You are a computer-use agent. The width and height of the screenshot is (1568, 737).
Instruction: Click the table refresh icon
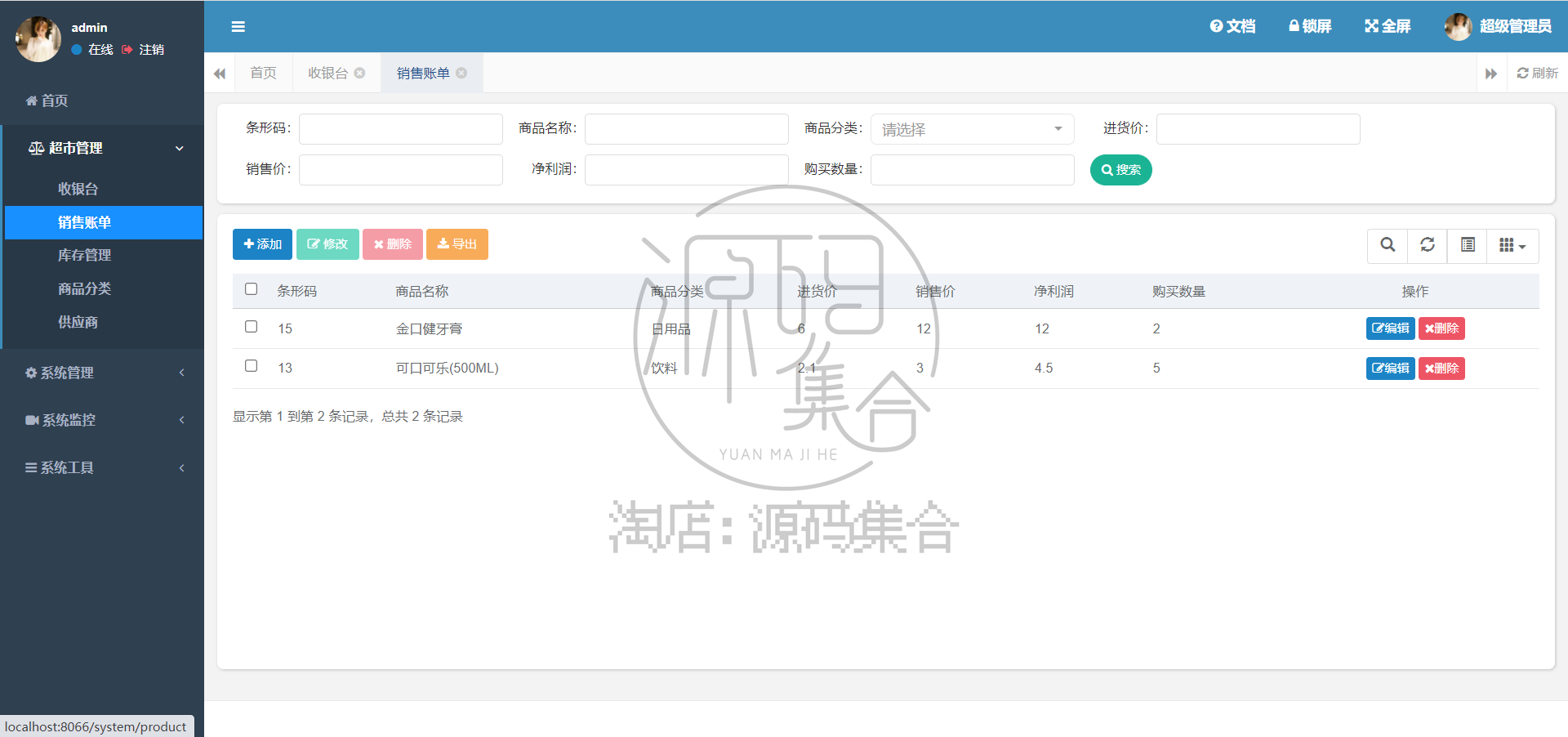coord(1428,245)
